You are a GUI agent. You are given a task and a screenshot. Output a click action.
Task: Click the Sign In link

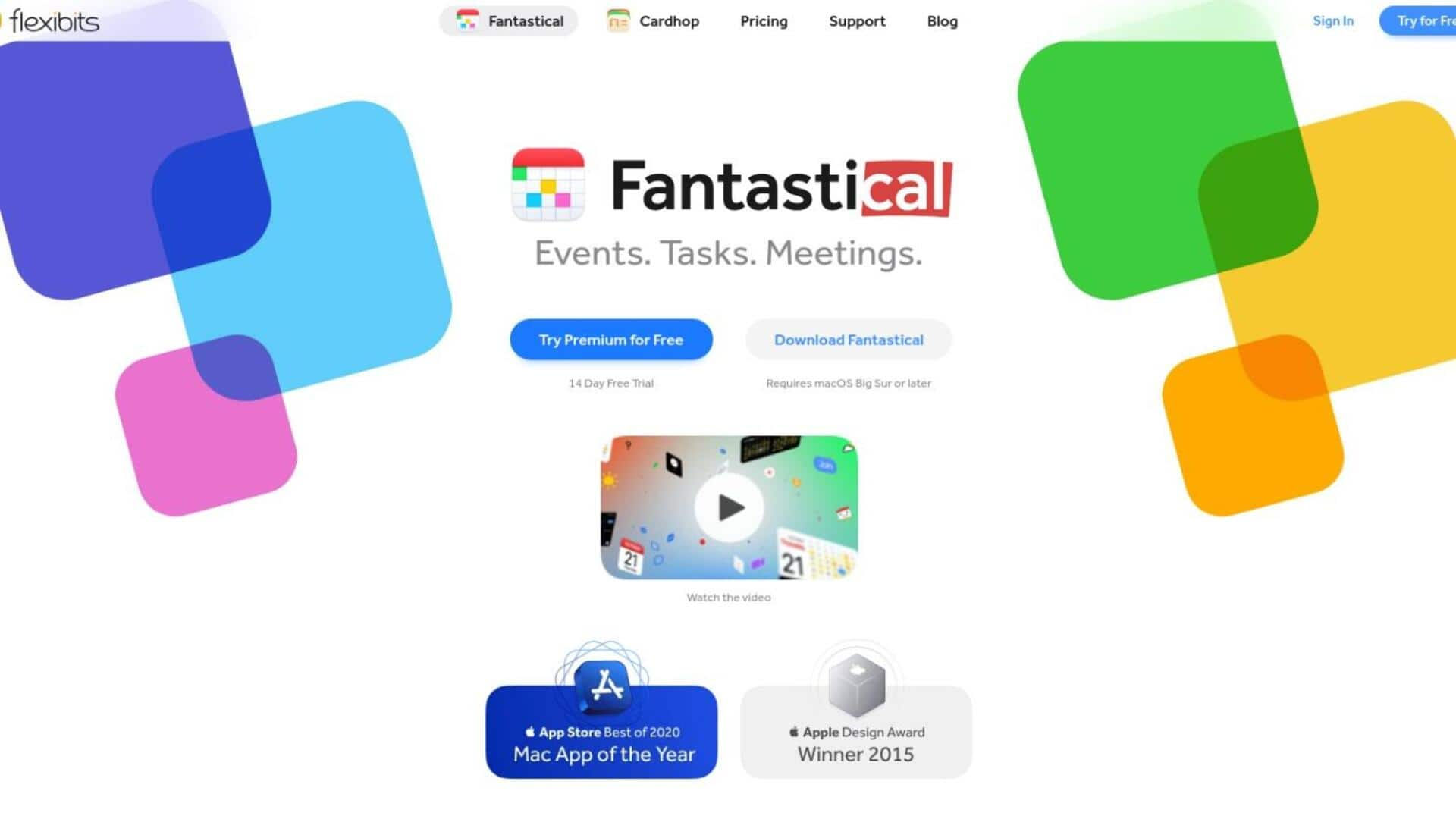tap(1333, 20)
